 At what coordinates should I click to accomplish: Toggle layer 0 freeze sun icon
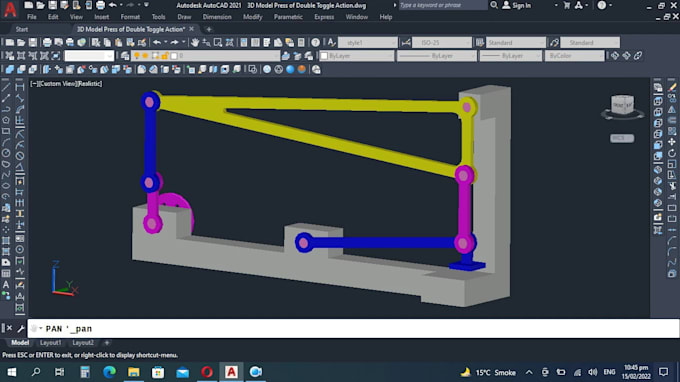[145, 56]
